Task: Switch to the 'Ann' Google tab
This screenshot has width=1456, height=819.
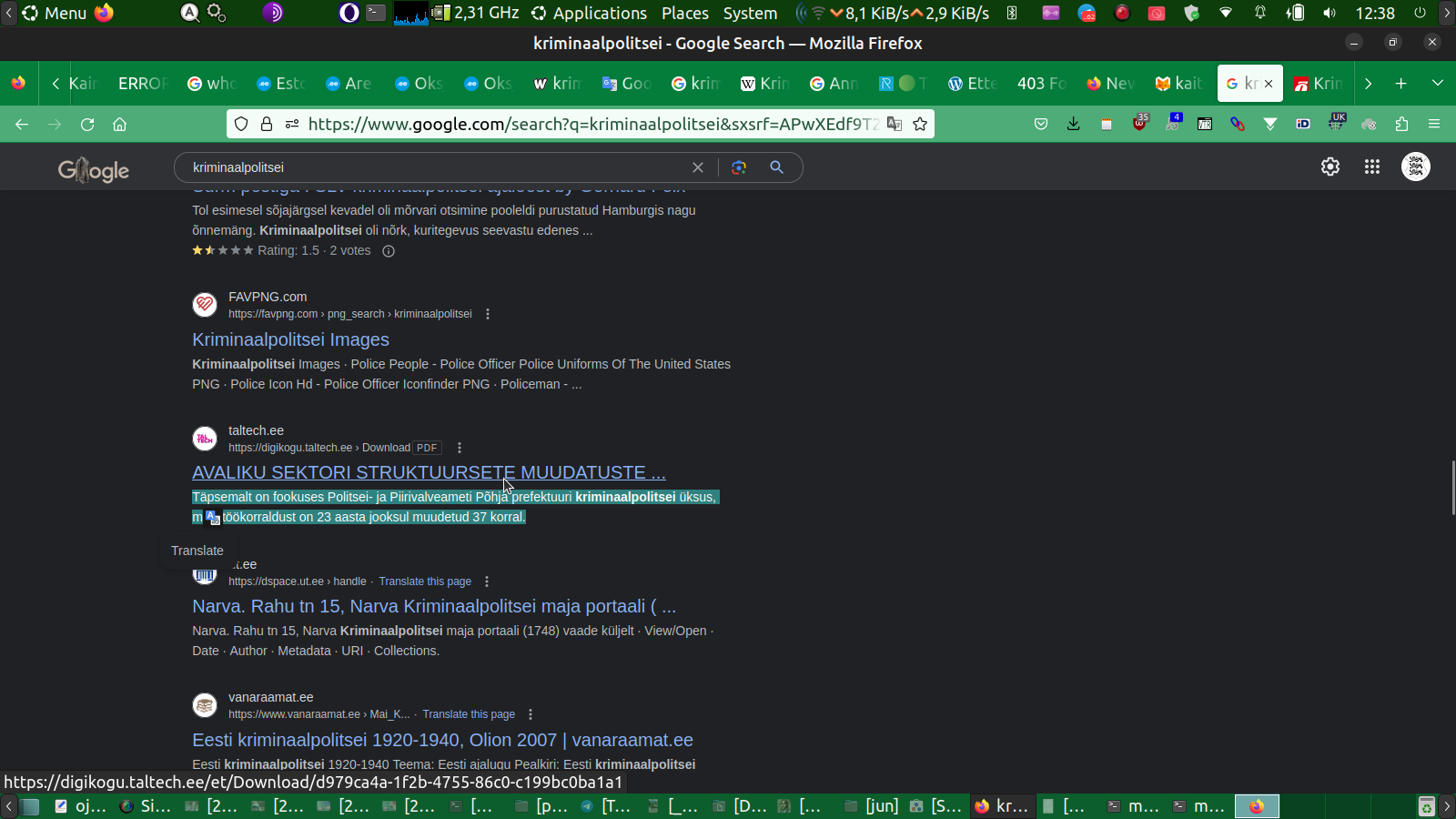Action: 834,84
